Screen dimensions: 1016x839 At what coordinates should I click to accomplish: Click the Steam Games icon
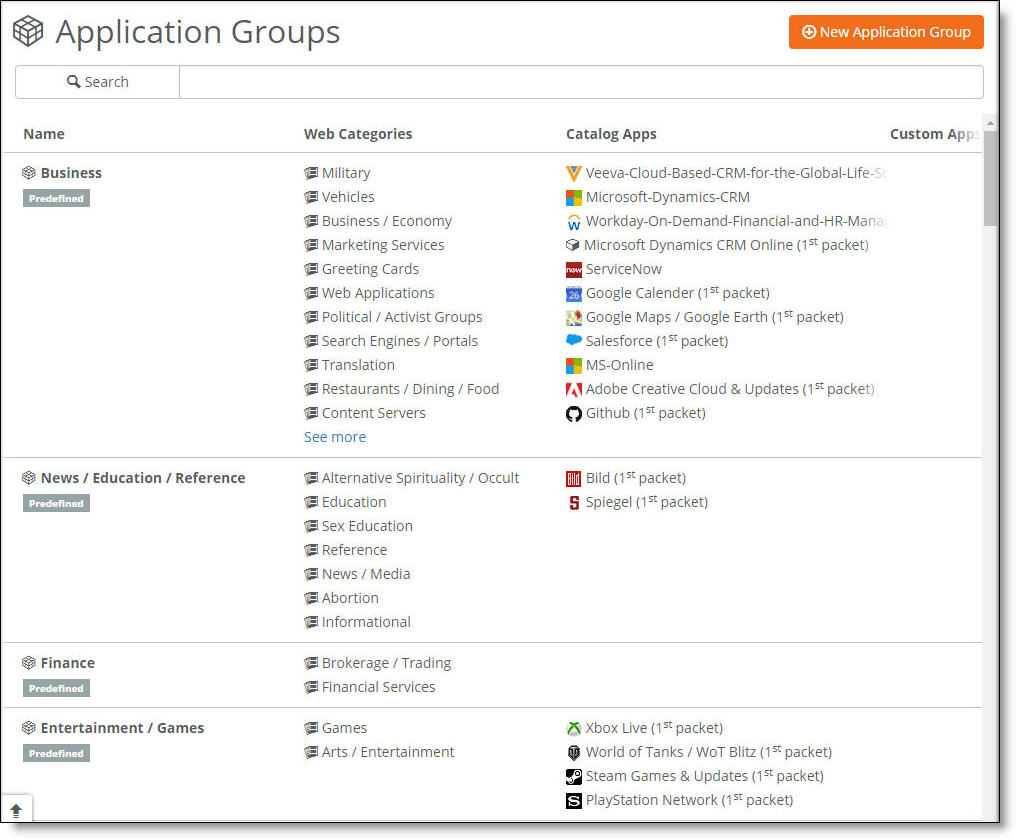573,776
